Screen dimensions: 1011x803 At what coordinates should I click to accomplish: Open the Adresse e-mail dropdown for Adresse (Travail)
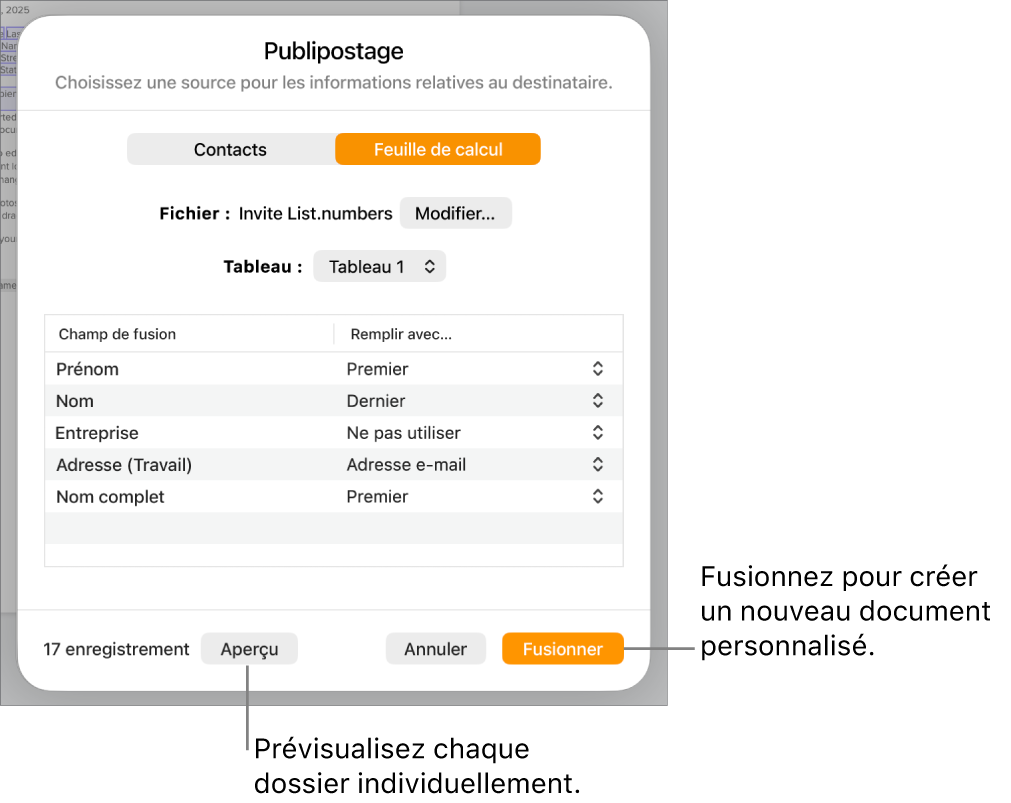tap(596, 465)
